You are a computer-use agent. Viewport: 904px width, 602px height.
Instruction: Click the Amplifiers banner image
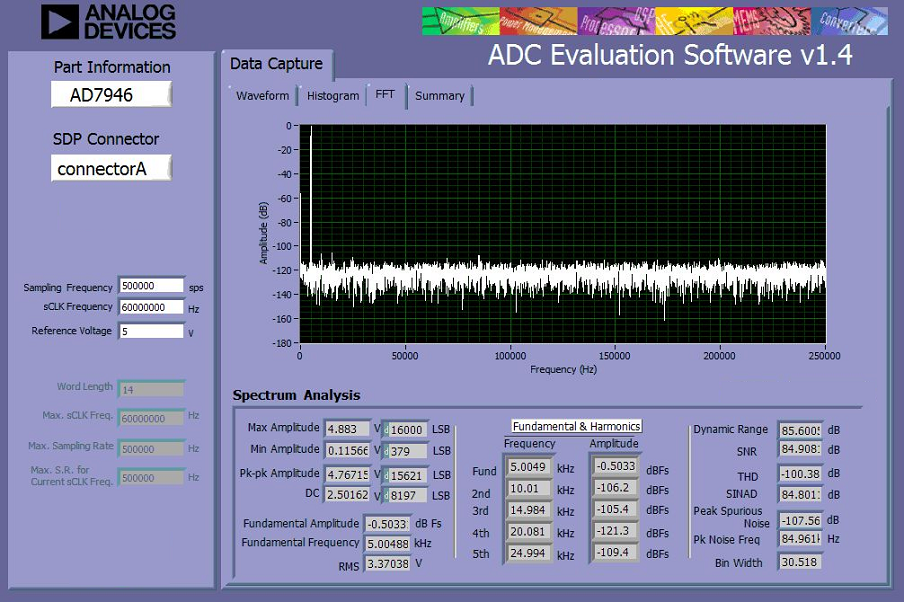[x=461, y=21]
